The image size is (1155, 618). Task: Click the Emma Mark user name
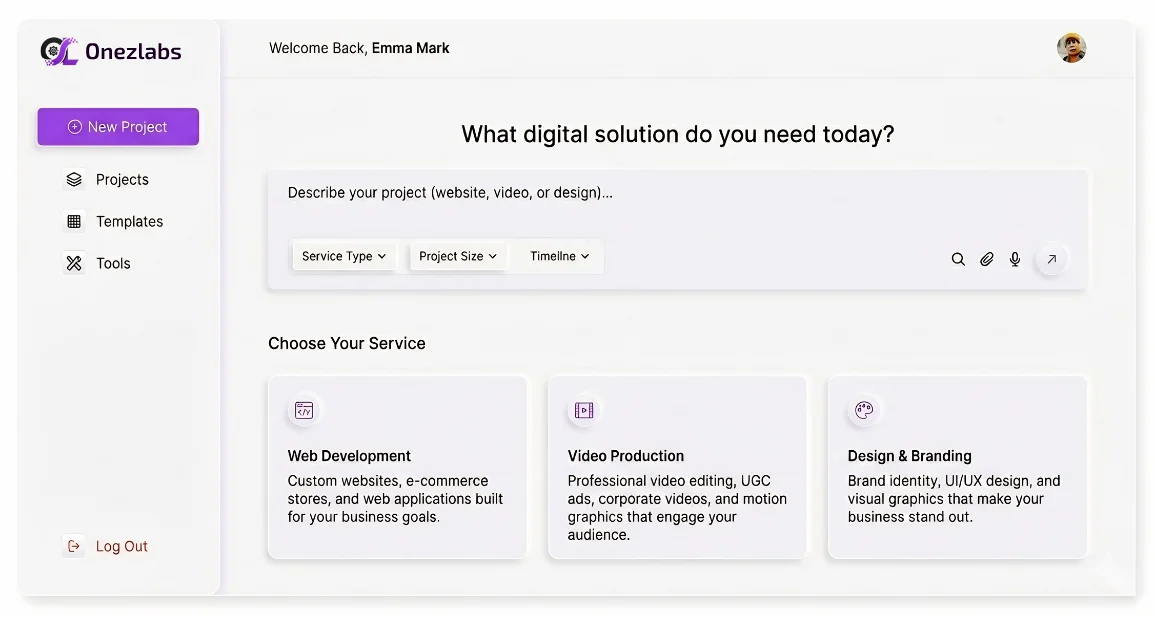pos(410,48)
